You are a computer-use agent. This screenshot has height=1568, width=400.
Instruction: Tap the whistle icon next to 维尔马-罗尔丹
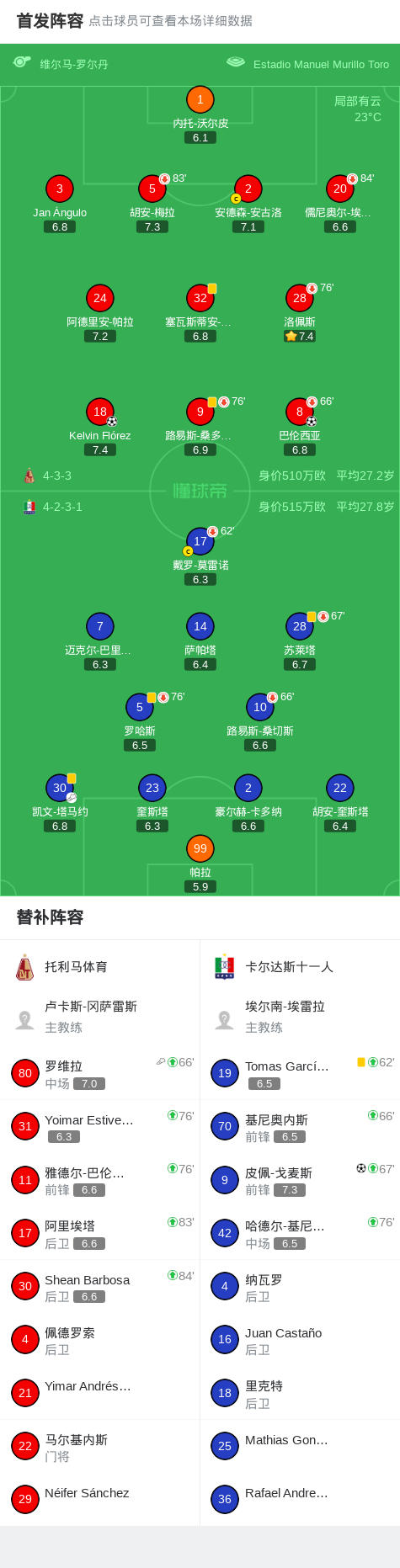[x=22, y=62]
